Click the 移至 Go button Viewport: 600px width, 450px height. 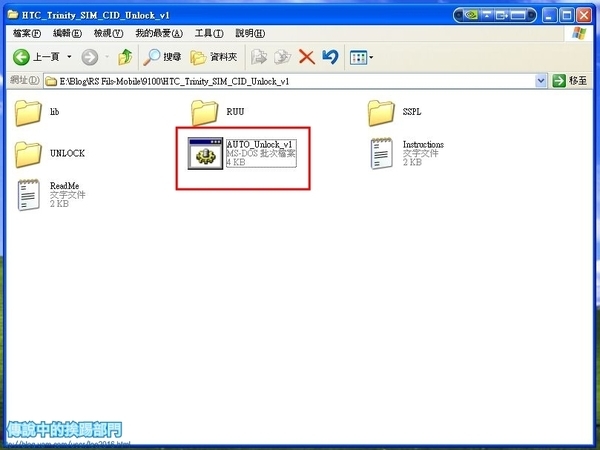click(x=570, y=81)
